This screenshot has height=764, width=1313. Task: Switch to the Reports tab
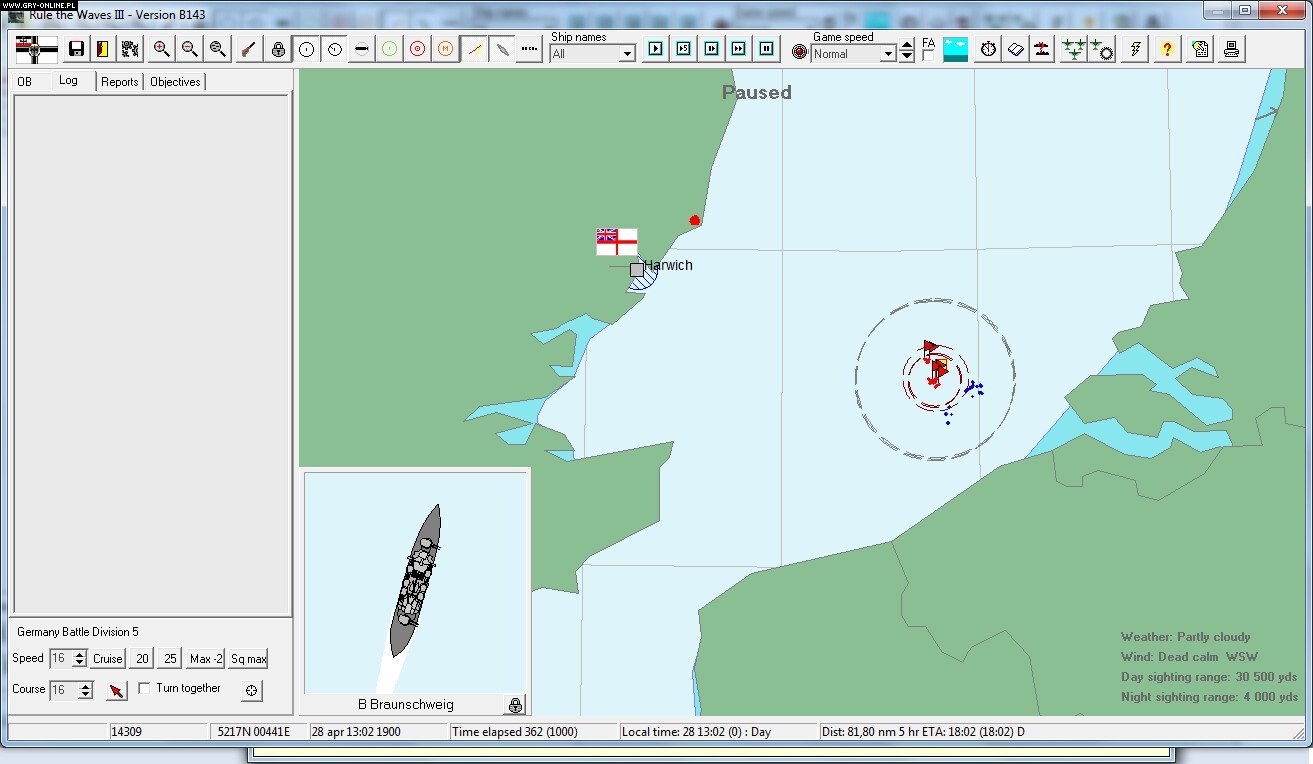(118, 81)
